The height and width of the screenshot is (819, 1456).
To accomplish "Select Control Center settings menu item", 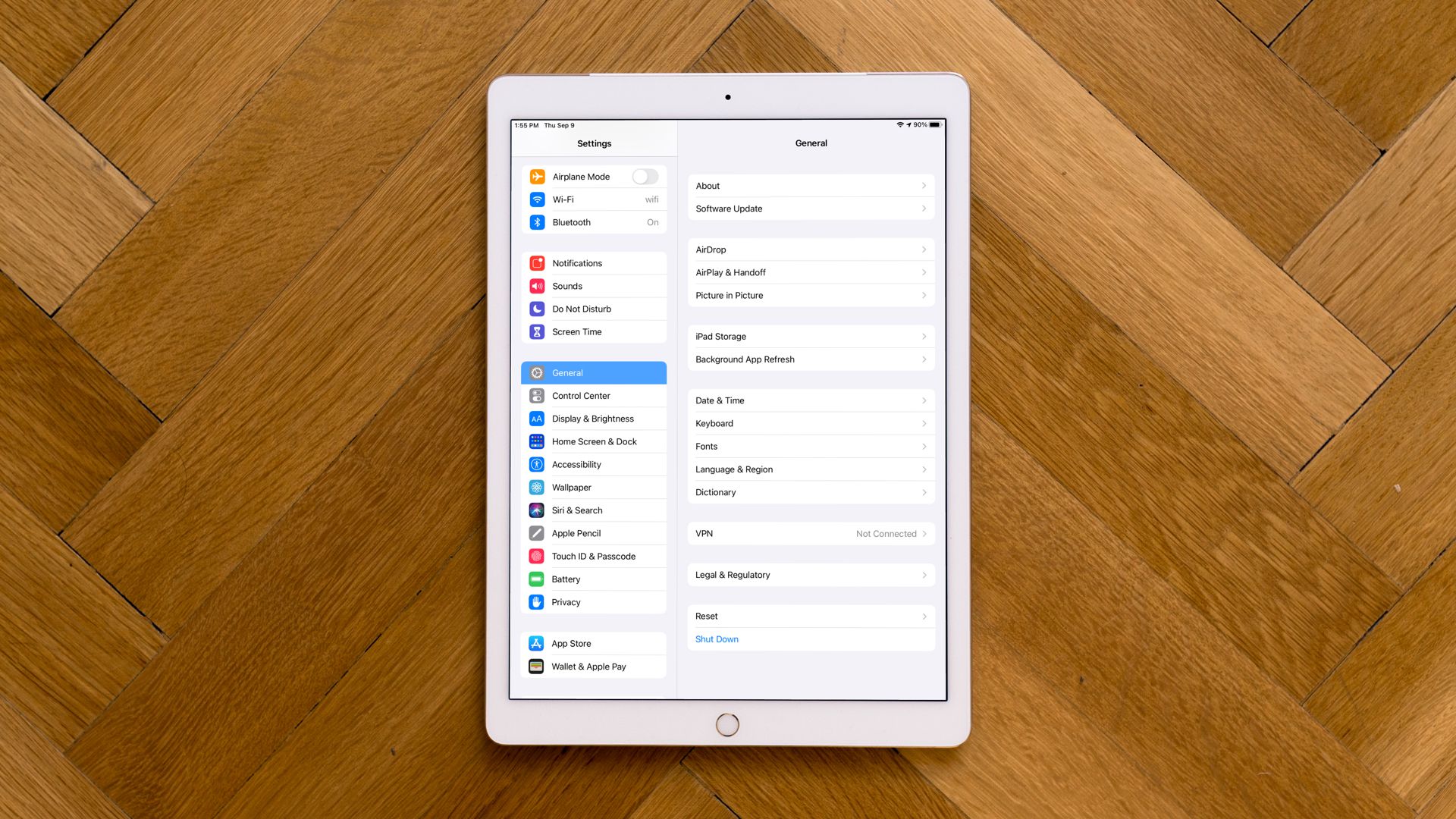I will point(593,395).
